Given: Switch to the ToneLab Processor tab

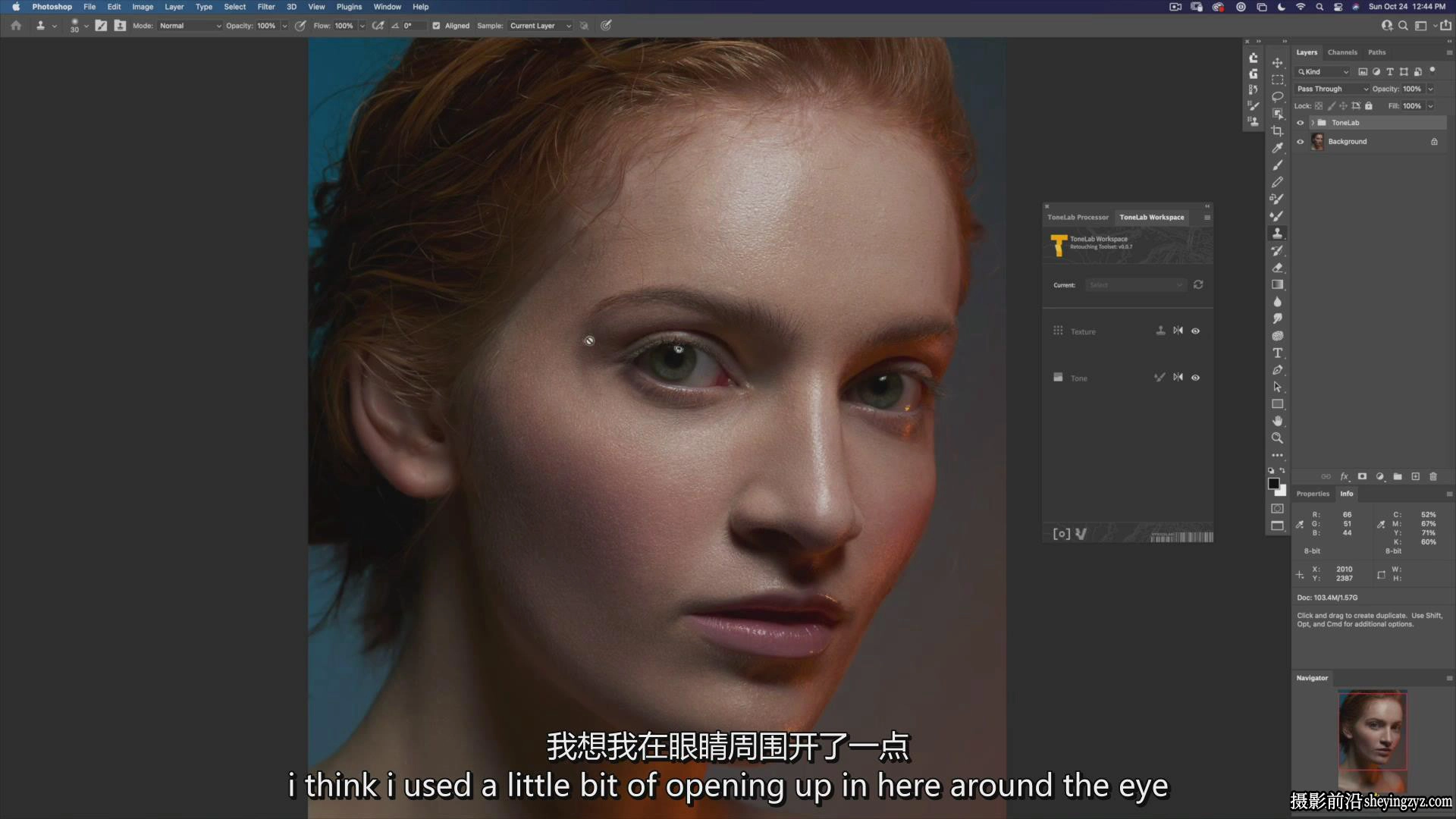Looking at the screenshot, I should pos(1078,217).
